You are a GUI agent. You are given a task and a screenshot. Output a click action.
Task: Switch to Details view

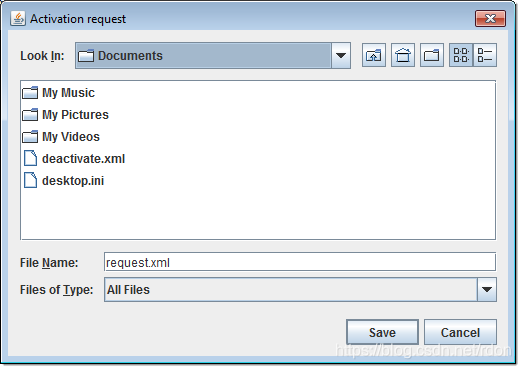tap(485, 55)
